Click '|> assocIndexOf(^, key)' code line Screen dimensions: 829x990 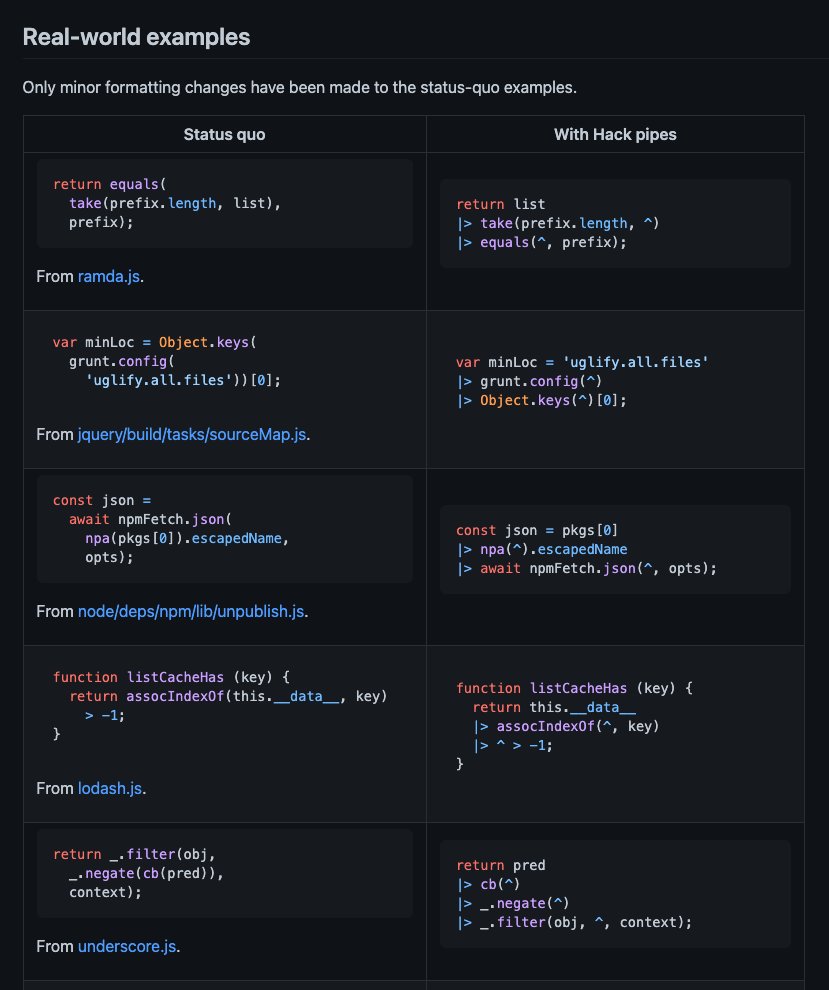click(x=566, y=726)
